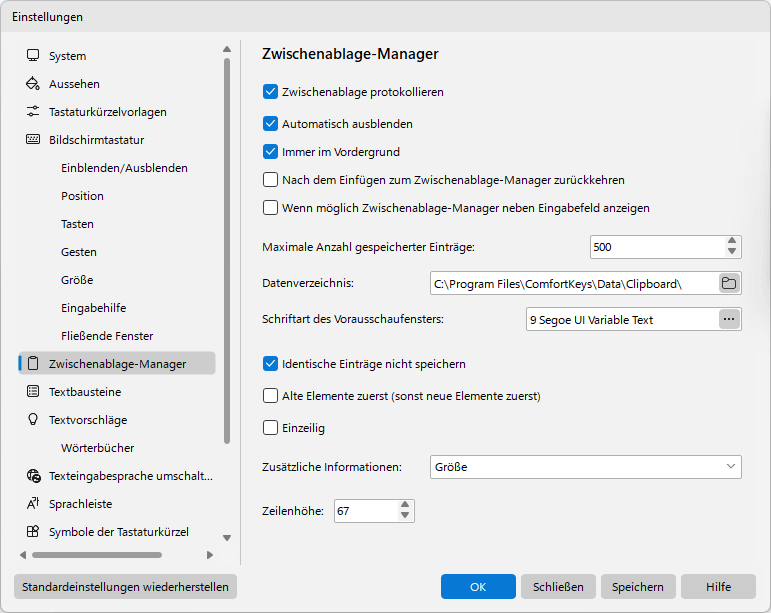
Task: Click the System monitor icon
Action: pos(33,56)
